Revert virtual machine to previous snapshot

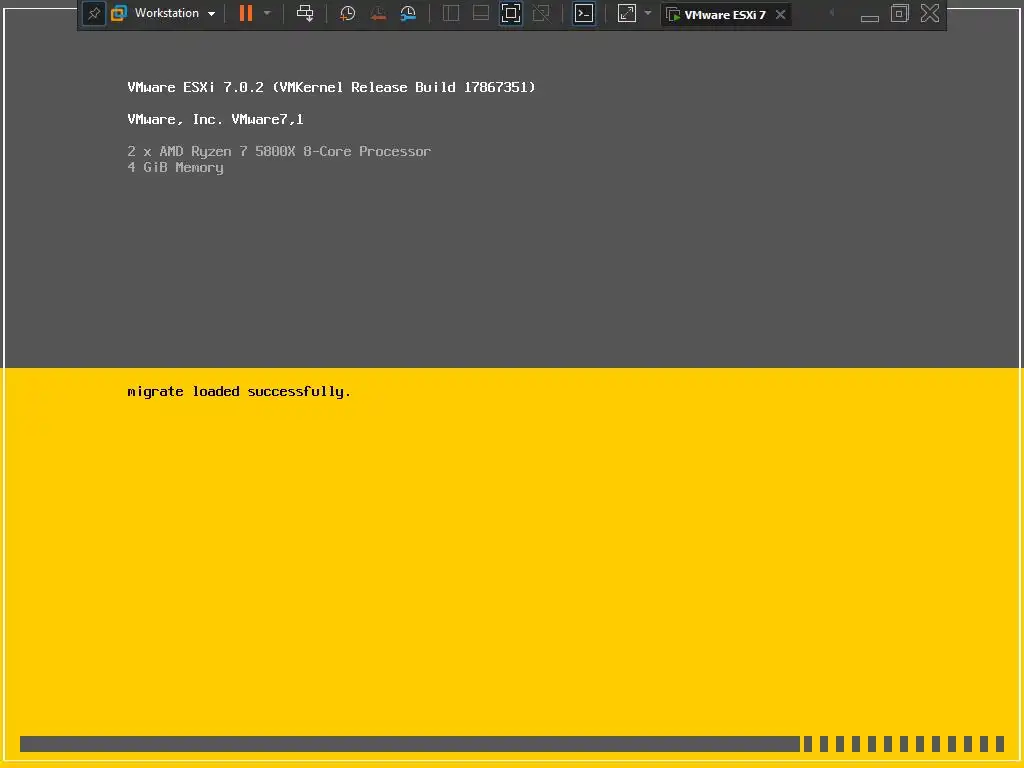coord(378,13)
